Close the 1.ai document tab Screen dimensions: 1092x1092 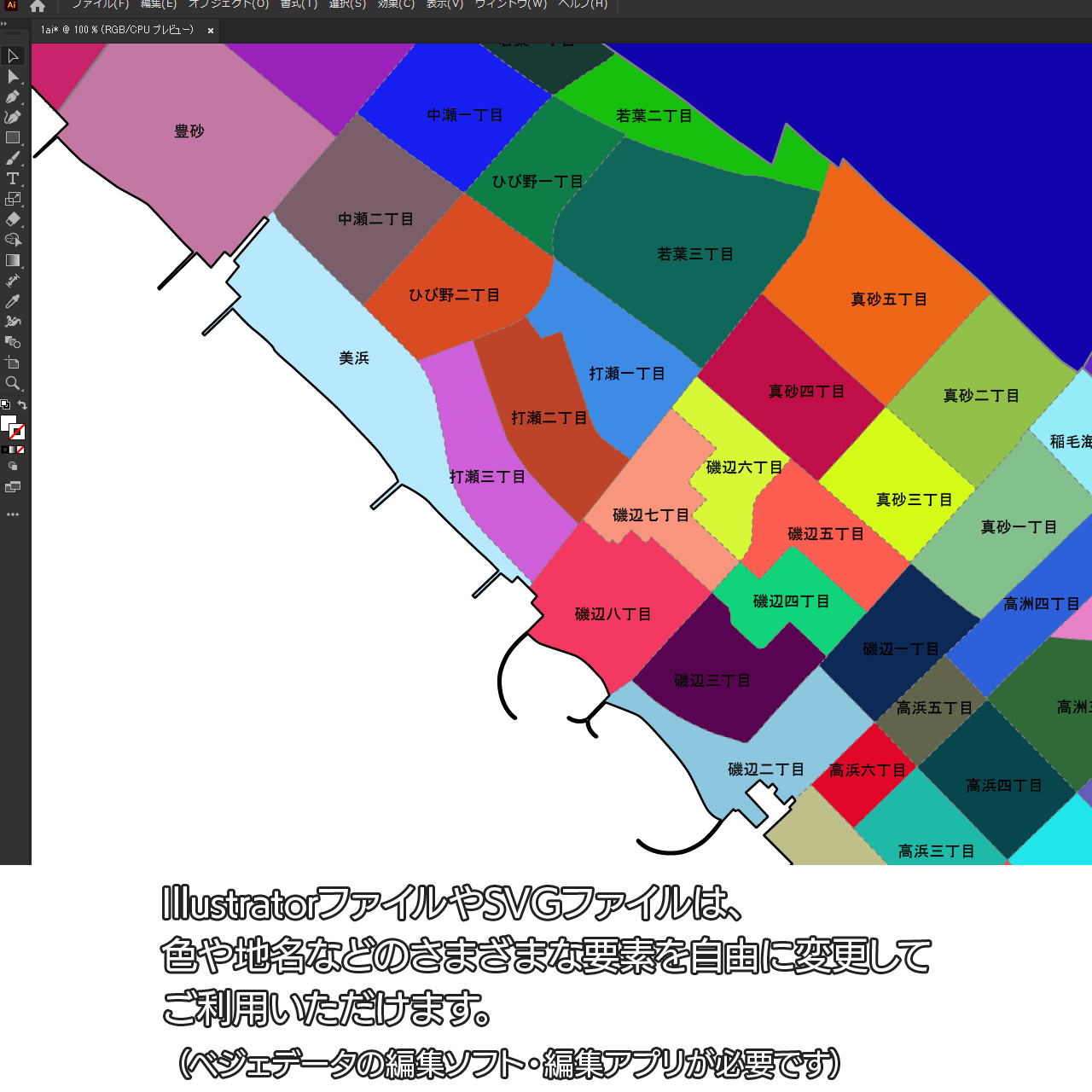211,31
